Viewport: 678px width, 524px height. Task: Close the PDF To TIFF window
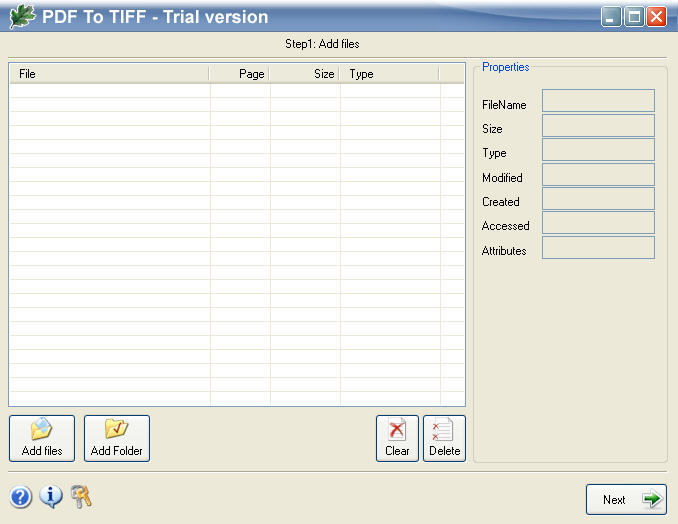(x=656, y=17)
